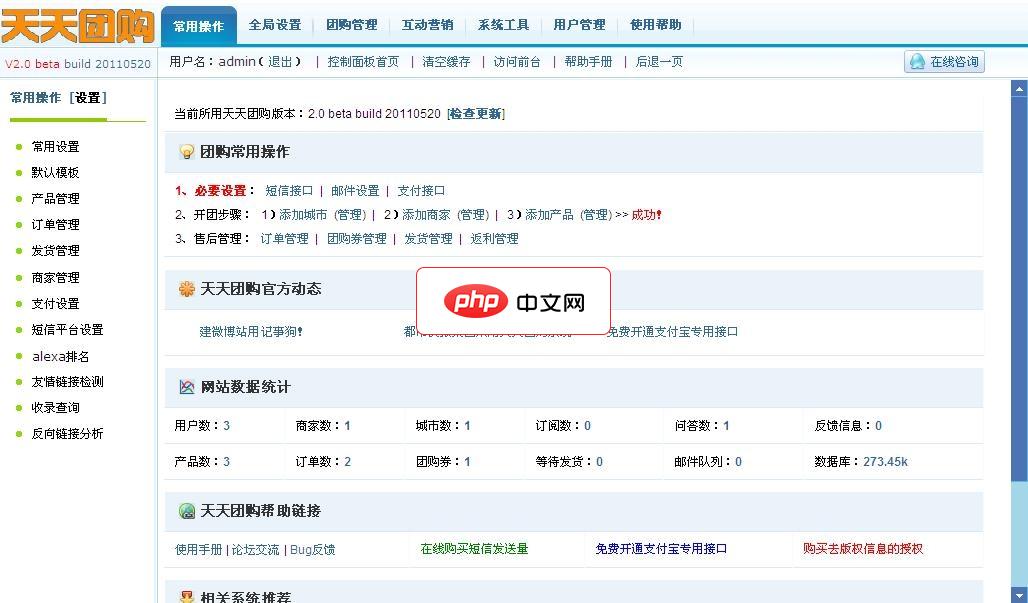Click the 团购券管理 after-sales link
The width and height of the screenshot is (1028, 603).
pos(356,239)
